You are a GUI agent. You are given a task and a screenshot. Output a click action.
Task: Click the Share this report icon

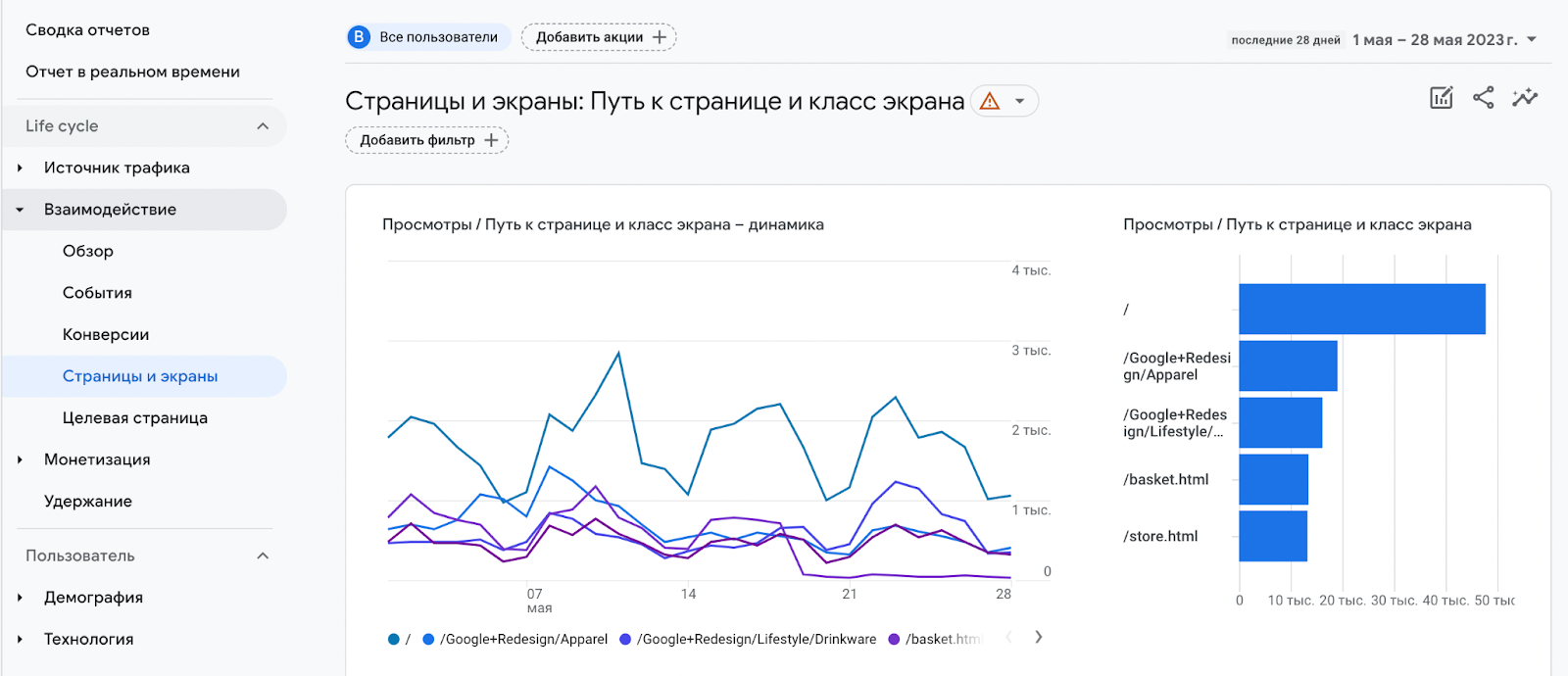1483,97
